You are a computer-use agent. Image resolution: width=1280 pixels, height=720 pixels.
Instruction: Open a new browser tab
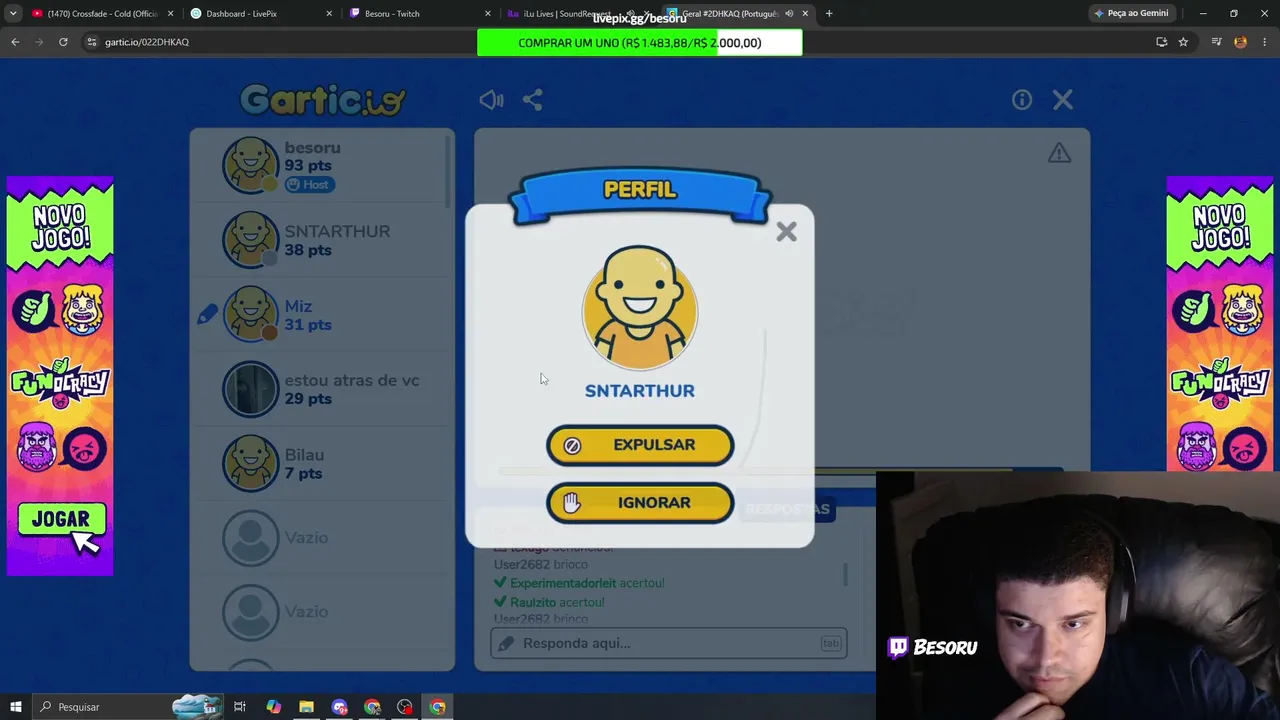pos(829,14)
